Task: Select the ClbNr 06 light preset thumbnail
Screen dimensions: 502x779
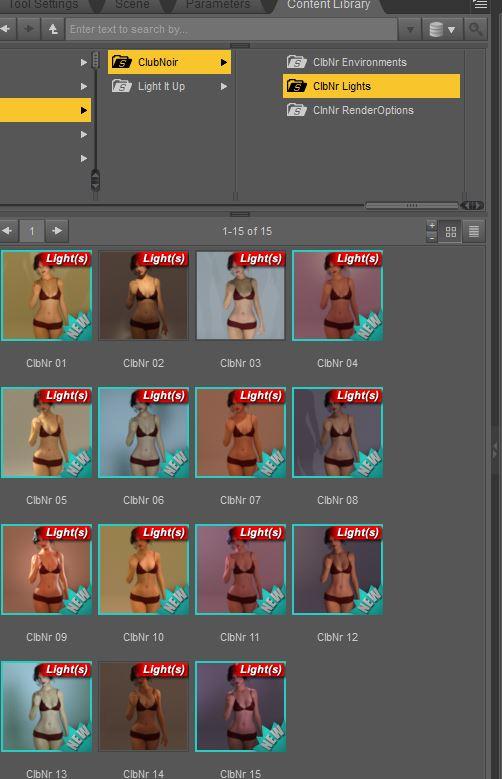Action: [x=144, y=433]
